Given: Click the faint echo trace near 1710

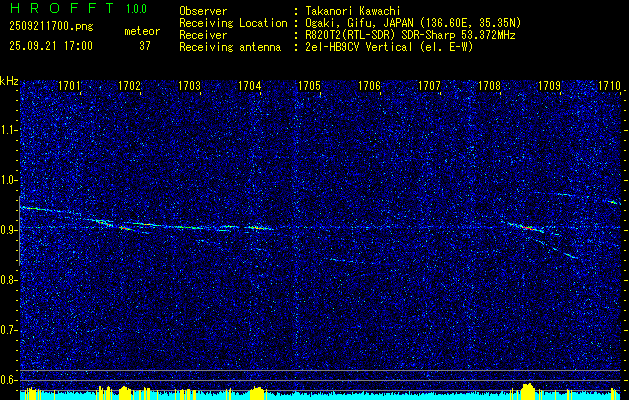Looking at the screenshot, I should 613,202.
